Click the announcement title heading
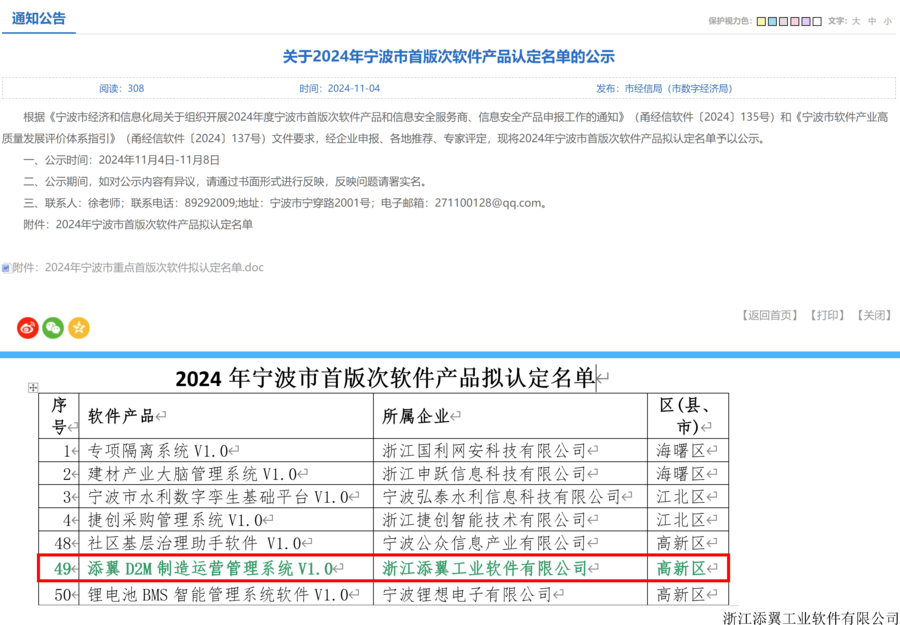This screenshot has width=900, height=625. (450, 56)
